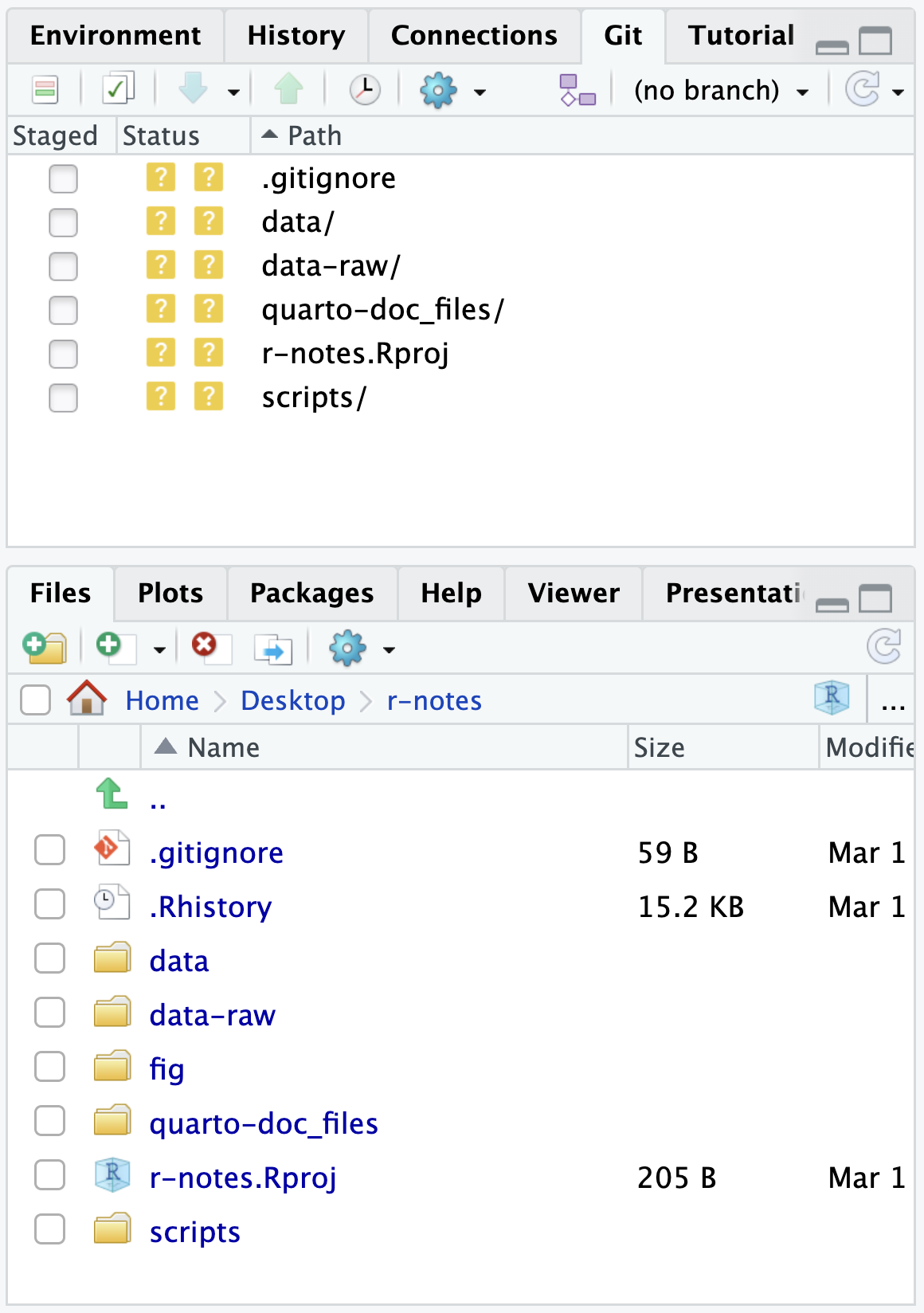
Task: Switch to the Environment tab
Action: (x=115, y=35)
